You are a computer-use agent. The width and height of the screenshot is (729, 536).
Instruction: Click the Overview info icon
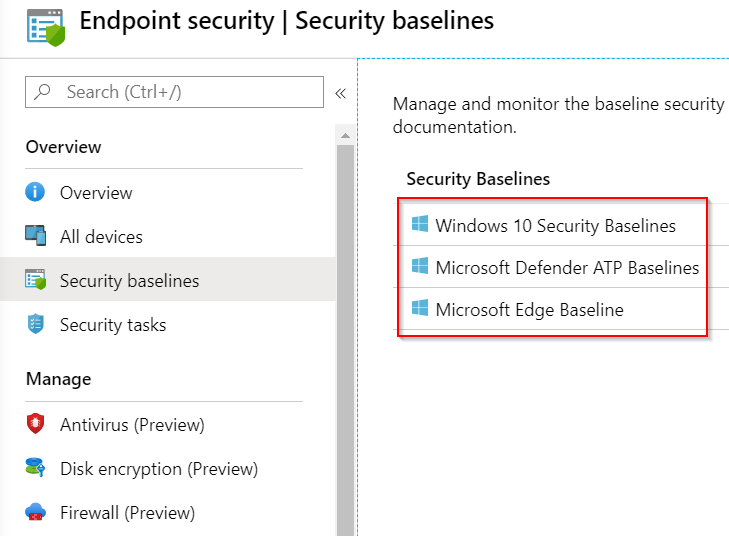point(35,192)
